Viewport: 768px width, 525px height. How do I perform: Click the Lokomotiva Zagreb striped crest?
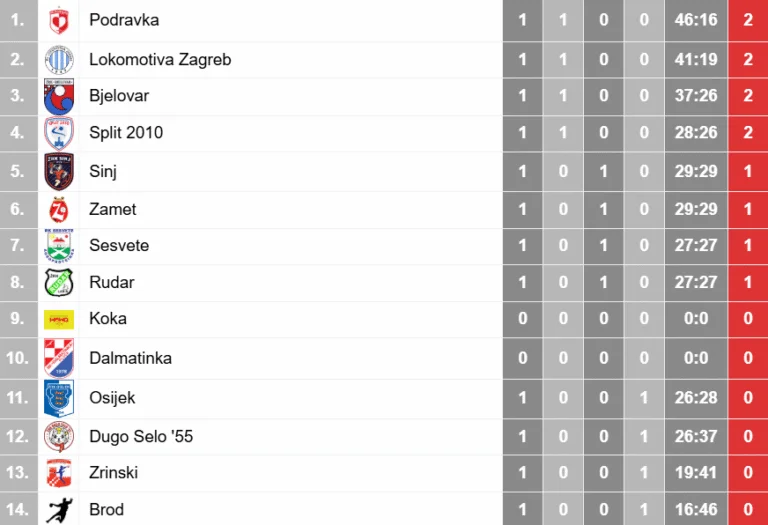(59, 59)
